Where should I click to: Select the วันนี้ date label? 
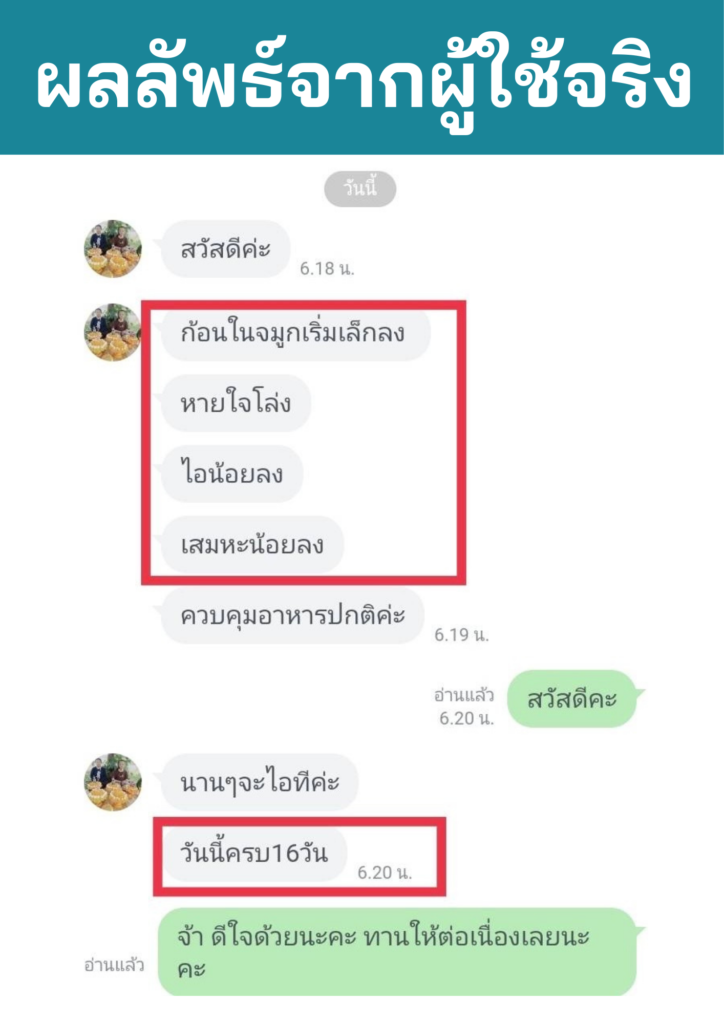(360, 189)
